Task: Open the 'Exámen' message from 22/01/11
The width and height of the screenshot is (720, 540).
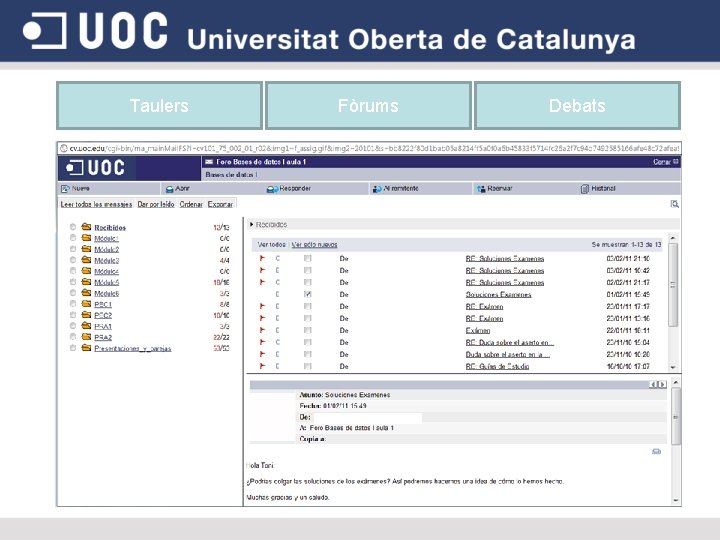Action: 478,331
